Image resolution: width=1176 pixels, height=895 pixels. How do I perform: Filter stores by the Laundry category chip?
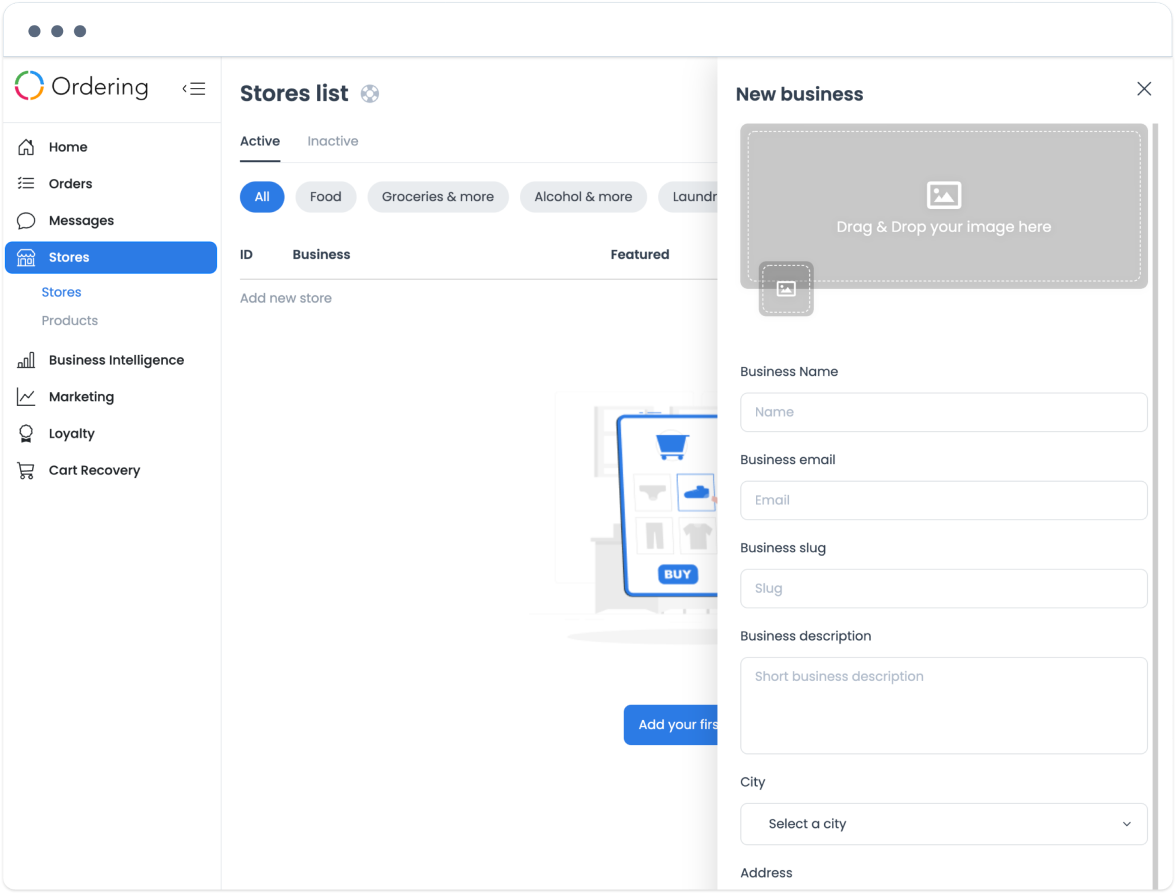[688, 197]
